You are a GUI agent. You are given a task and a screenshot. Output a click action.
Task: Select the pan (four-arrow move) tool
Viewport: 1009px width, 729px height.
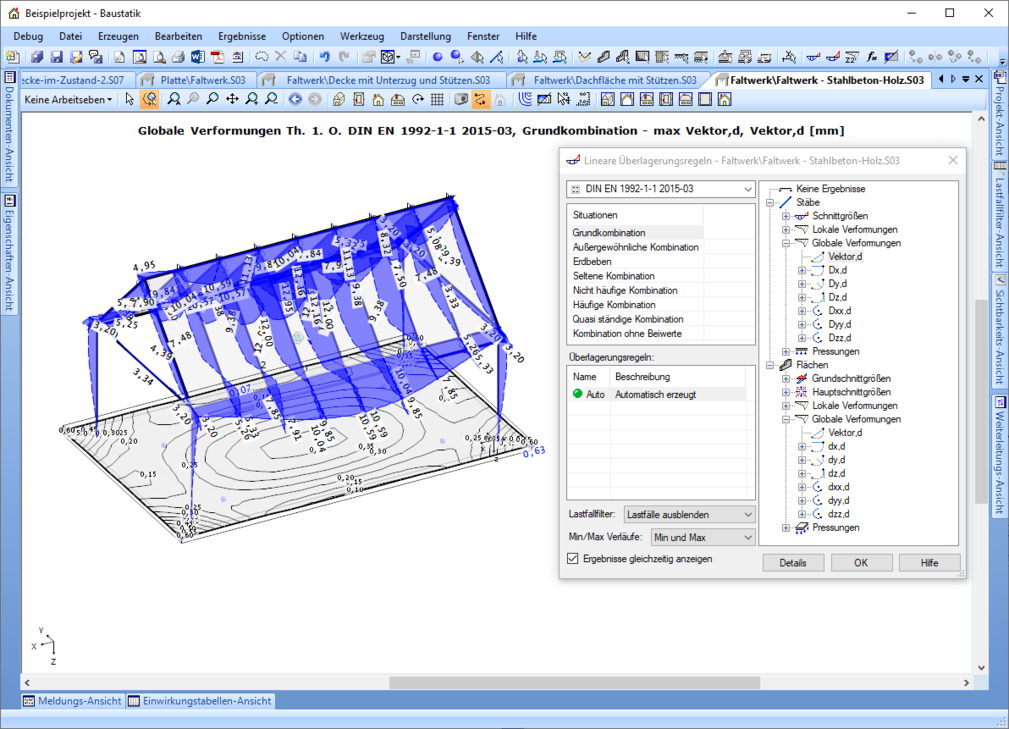point(232,99)
